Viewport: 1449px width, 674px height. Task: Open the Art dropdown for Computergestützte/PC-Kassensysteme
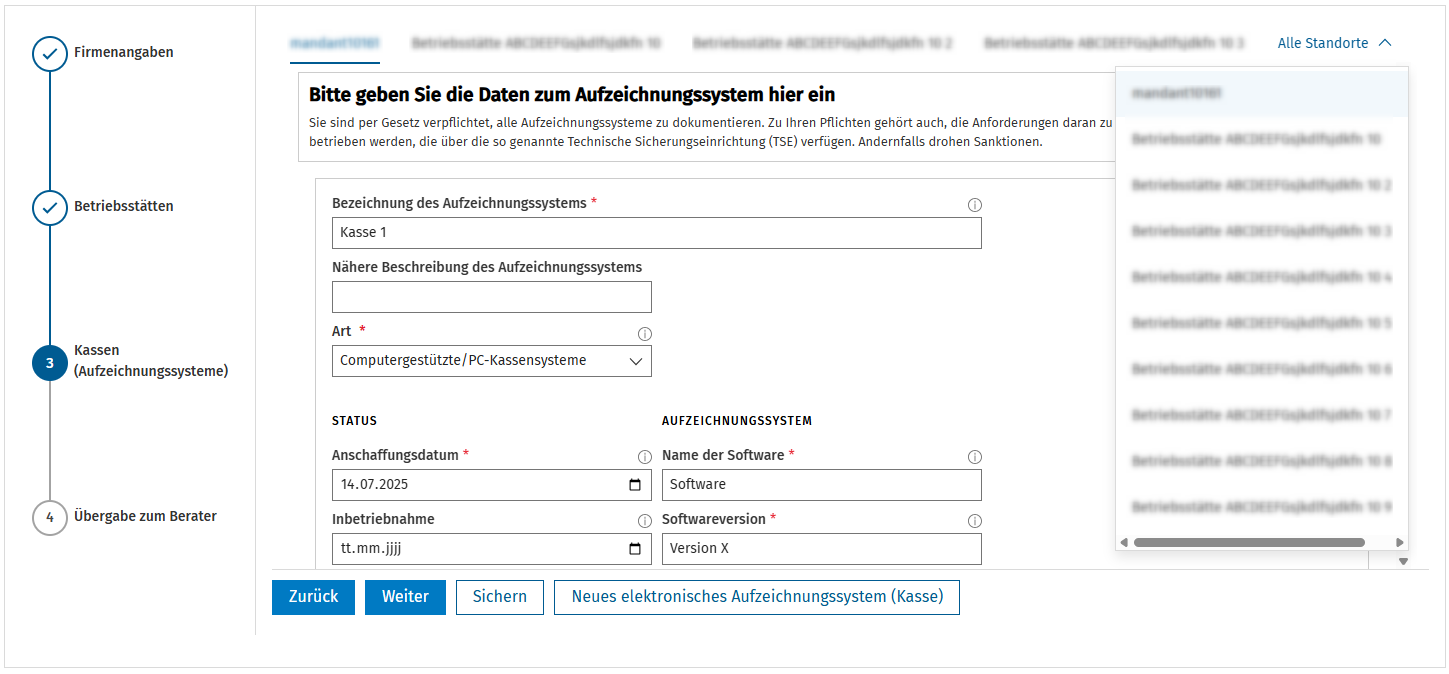(x=492, y=361)
